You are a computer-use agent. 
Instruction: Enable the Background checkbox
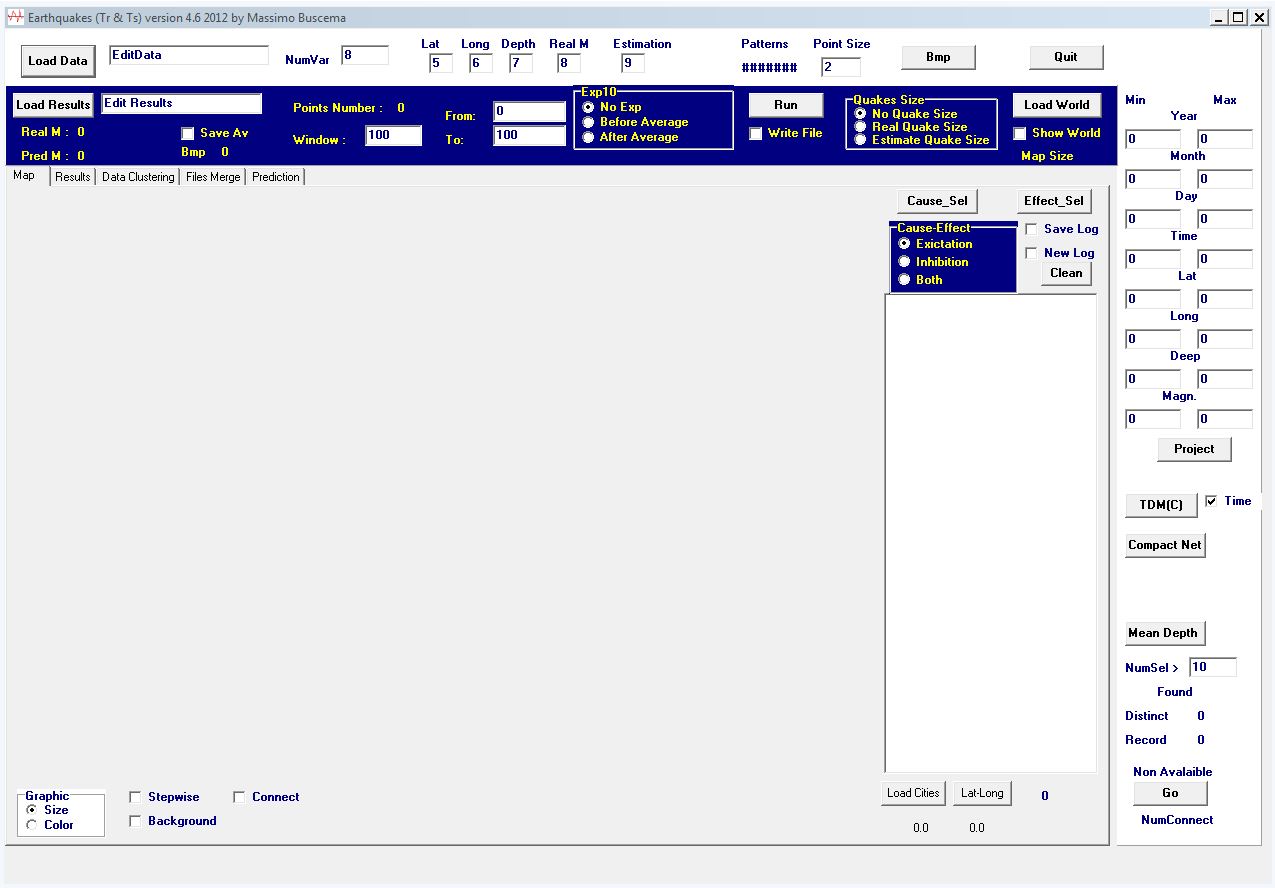(x=136, y=821)
